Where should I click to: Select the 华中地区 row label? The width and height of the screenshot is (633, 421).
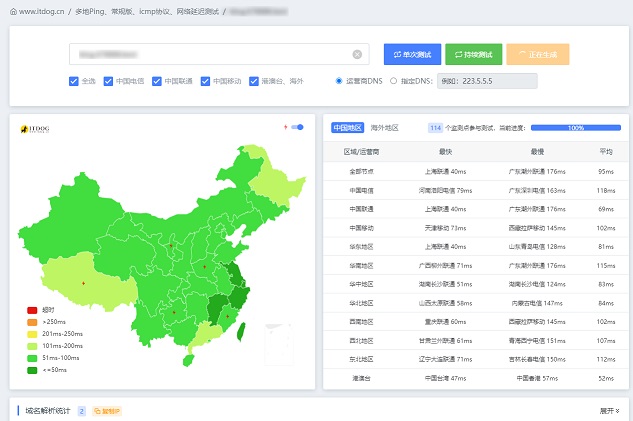[x=361, y=284]
